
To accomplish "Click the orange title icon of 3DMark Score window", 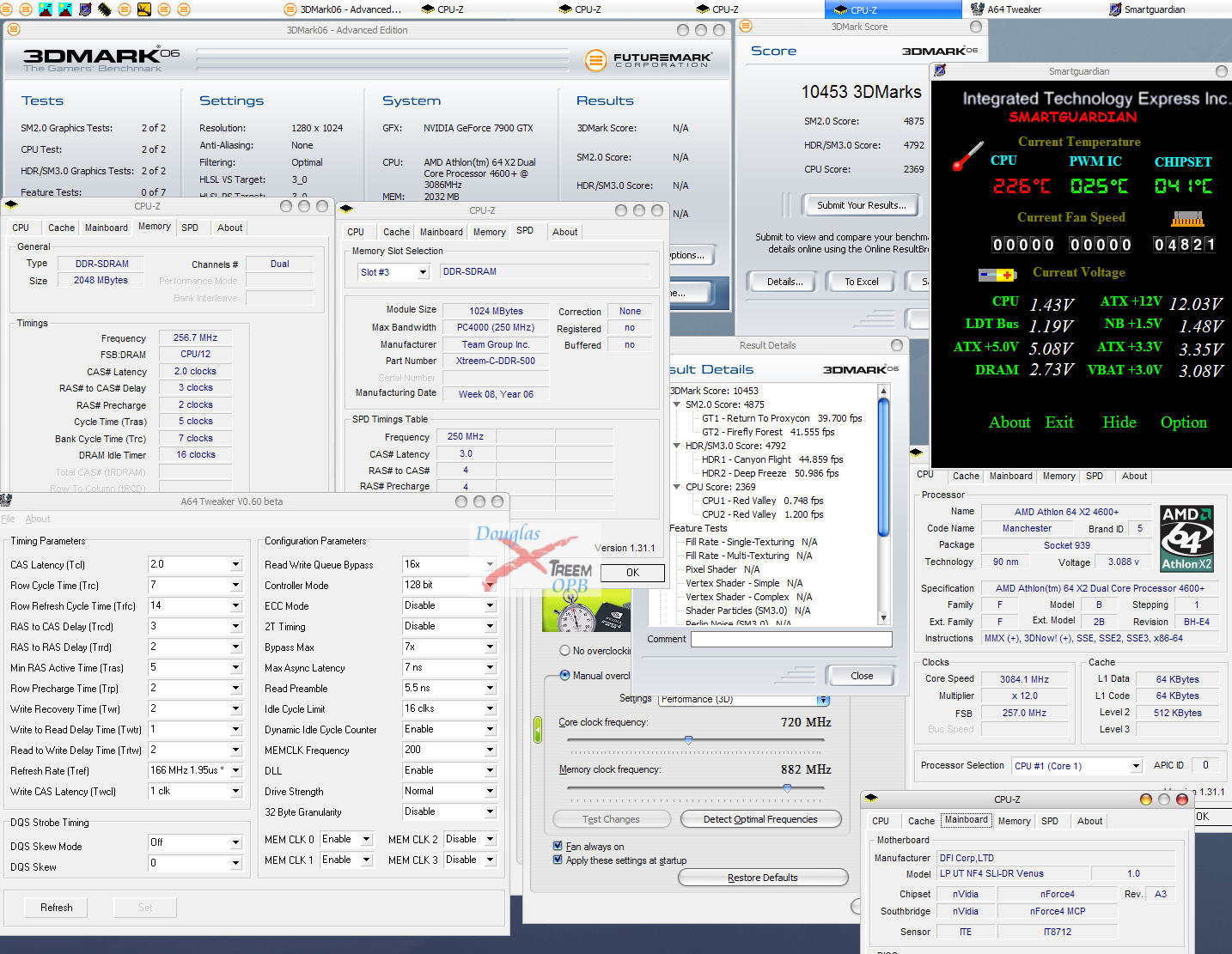I will 745,27.
